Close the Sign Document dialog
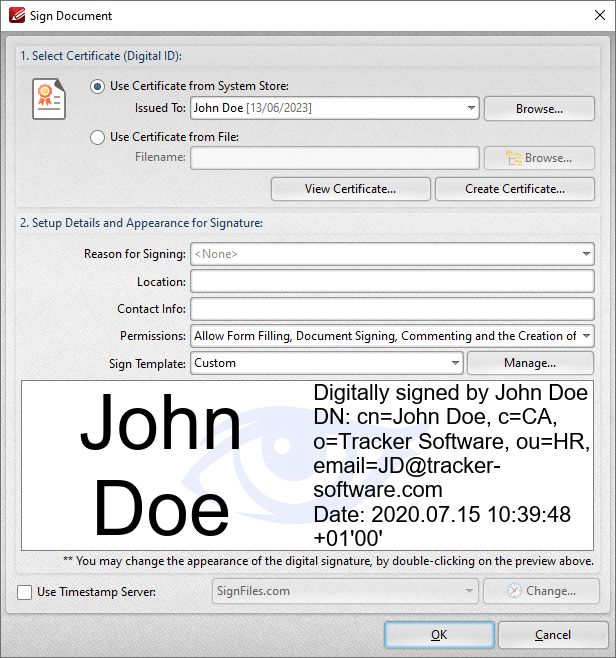 pyautogui.click(x=600, y=16)
